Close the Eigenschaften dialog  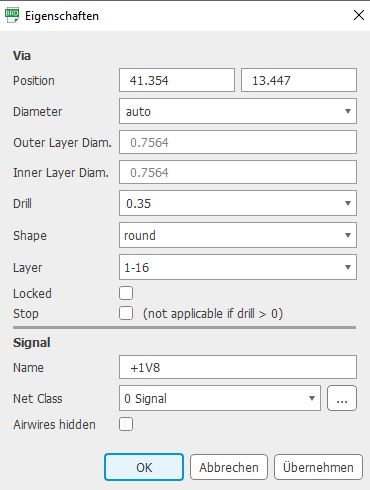tap(359, 15)
